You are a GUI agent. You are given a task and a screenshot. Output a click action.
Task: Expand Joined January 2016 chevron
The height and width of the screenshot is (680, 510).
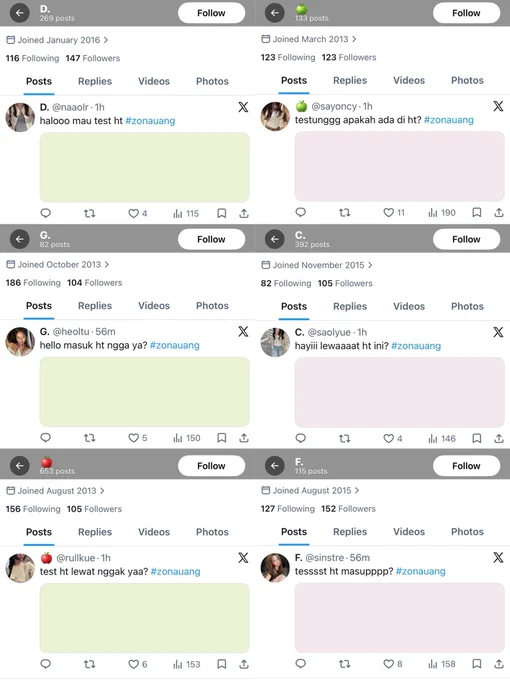106,40
